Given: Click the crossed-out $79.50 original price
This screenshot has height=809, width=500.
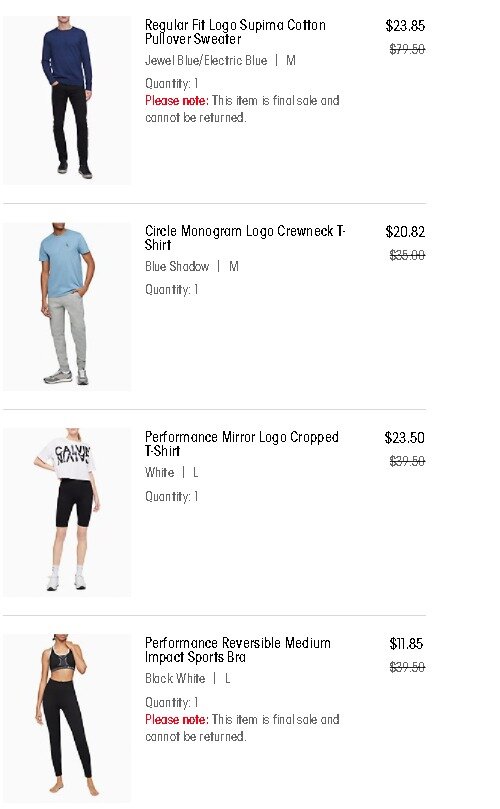Looking at the screenshot, I should point(407,49).
